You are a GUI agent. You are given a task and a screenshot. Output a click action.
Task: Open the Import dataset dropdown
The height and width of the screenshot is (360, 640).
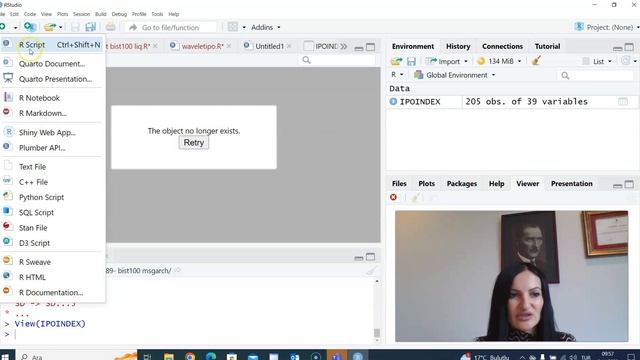pyautogui.click(x=447, y=61)
